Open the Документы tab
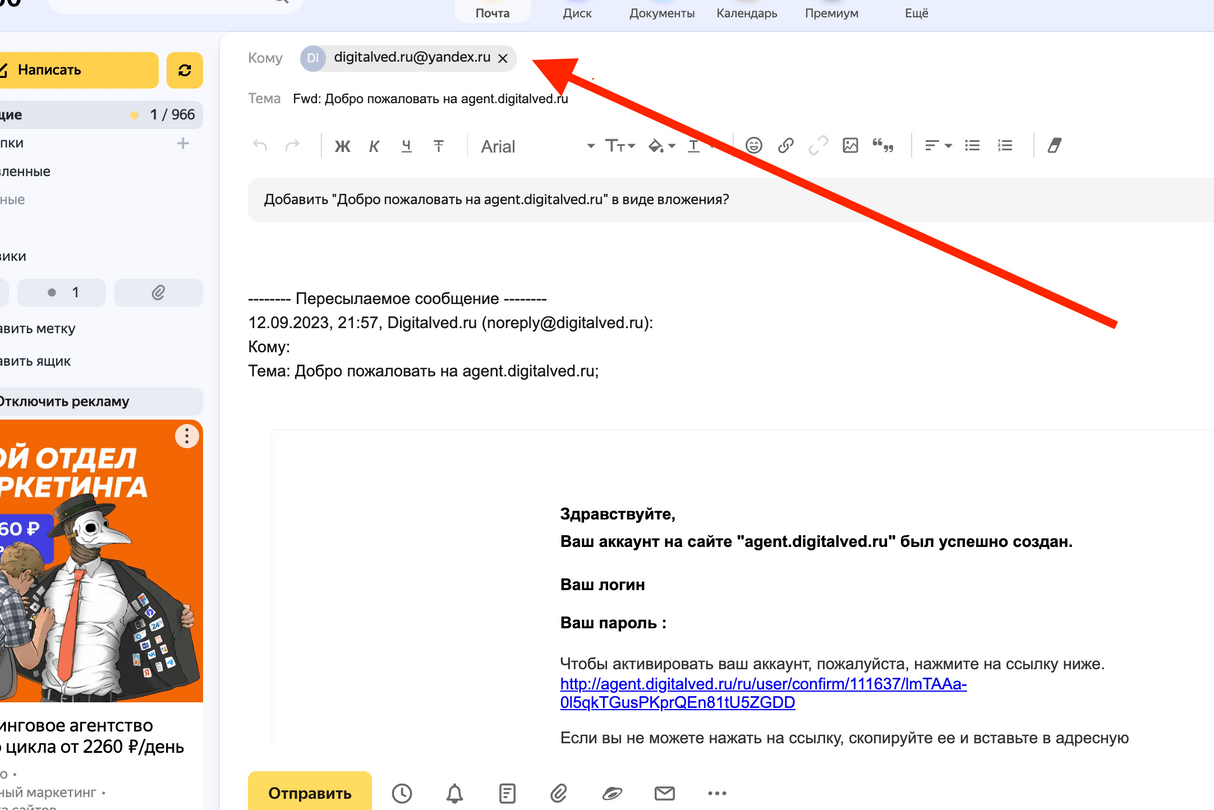The height and width of the screenshot is (810, 1214). point(662,13)
